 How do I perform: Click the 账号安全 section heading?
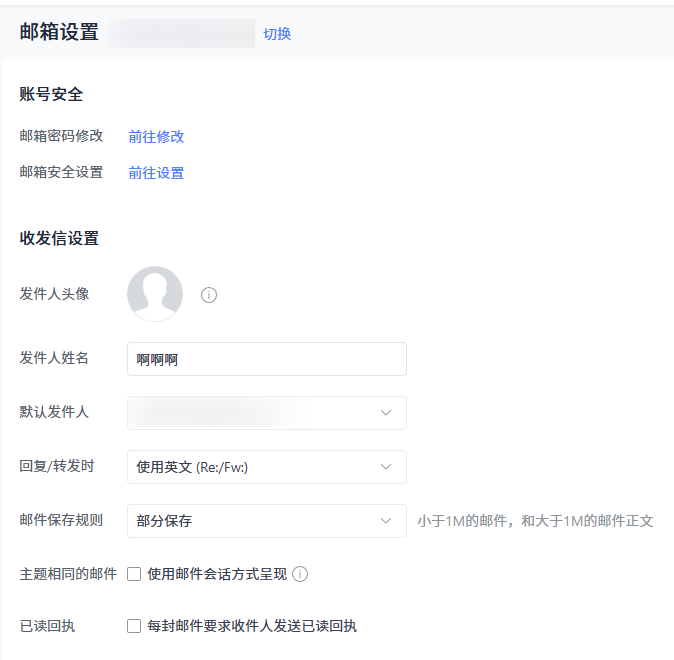point(51,94)
